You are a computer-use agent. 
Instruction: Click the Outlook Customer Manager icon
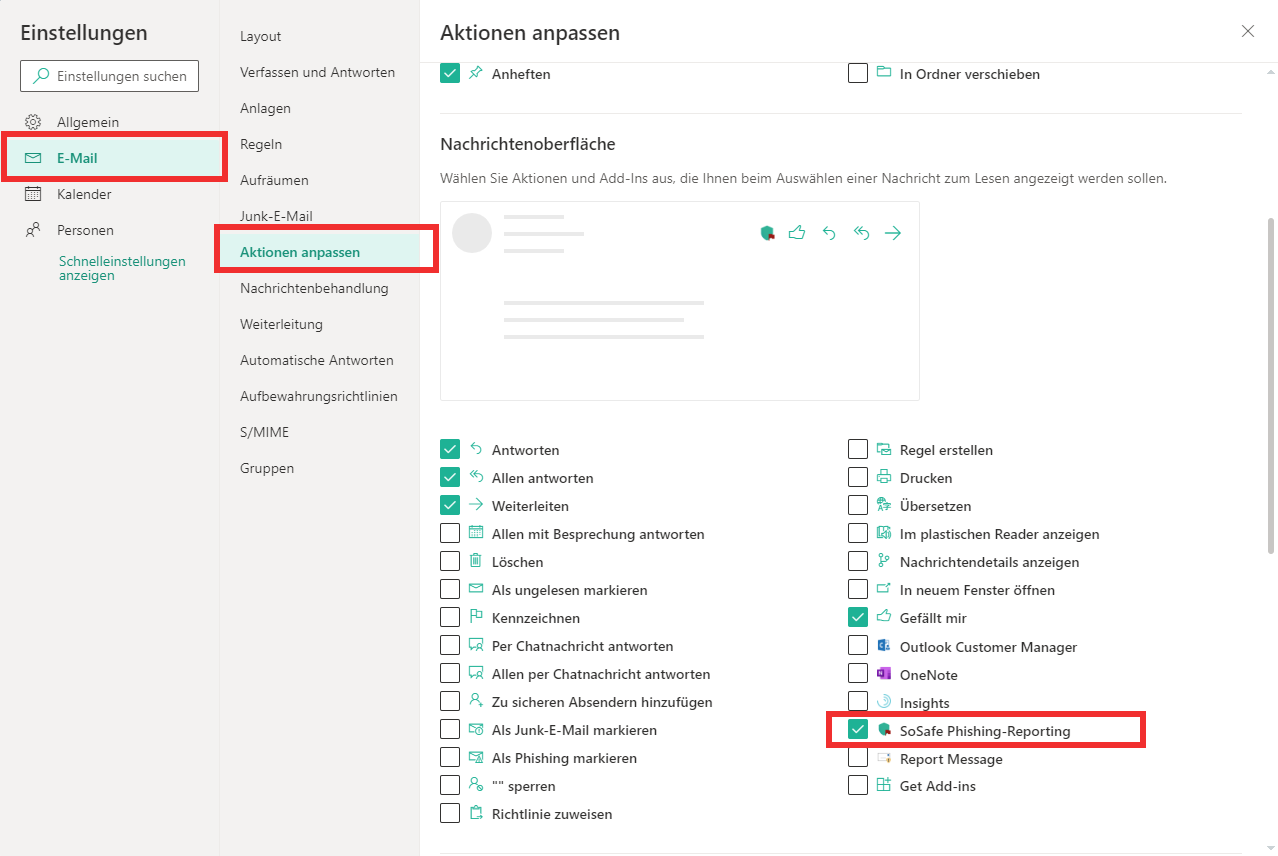pyautogui.click(x=883, y=646)
